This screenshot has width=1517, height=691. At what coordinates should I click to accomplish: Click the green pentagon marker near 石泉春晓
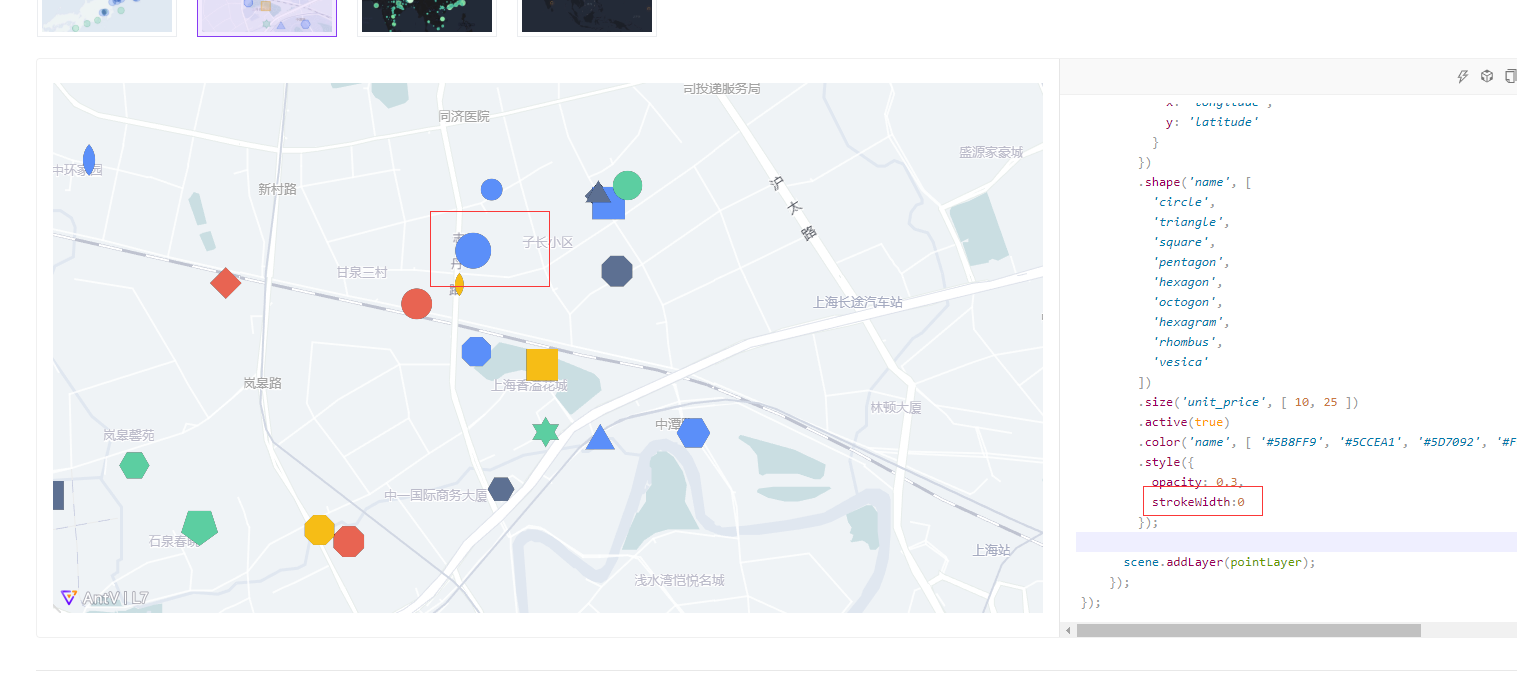(199, 529)
